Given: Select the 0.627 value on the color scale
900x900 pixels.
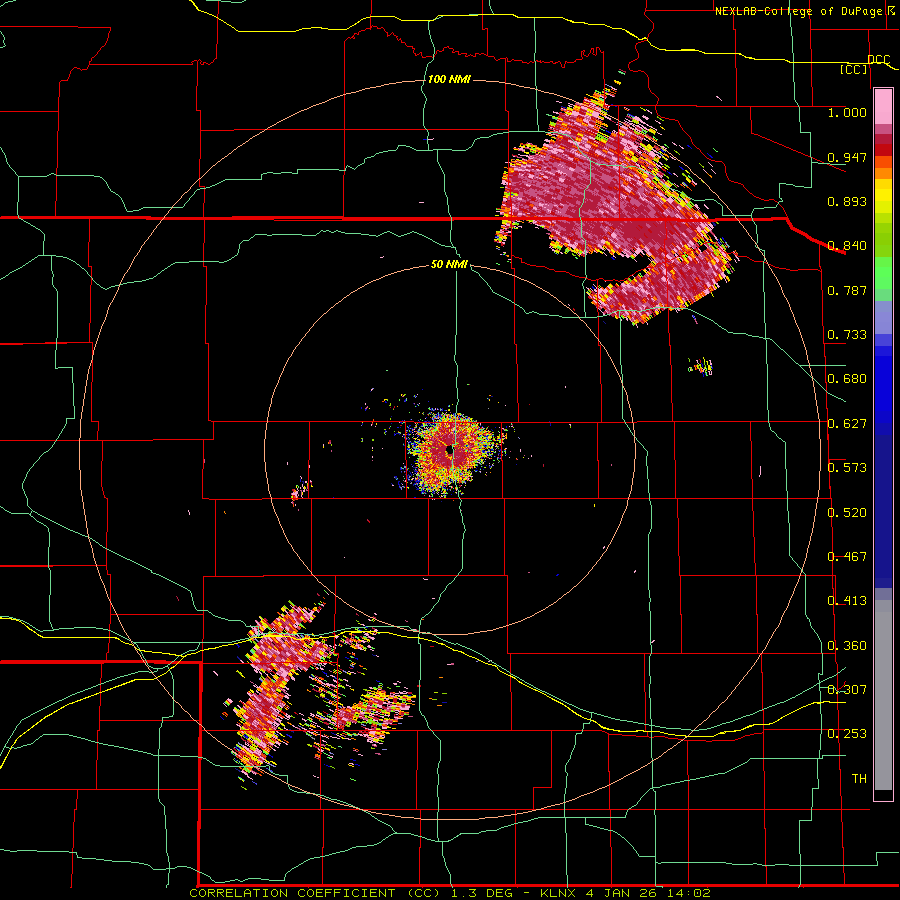Looking at the screenshot, I should coord(847,424).
